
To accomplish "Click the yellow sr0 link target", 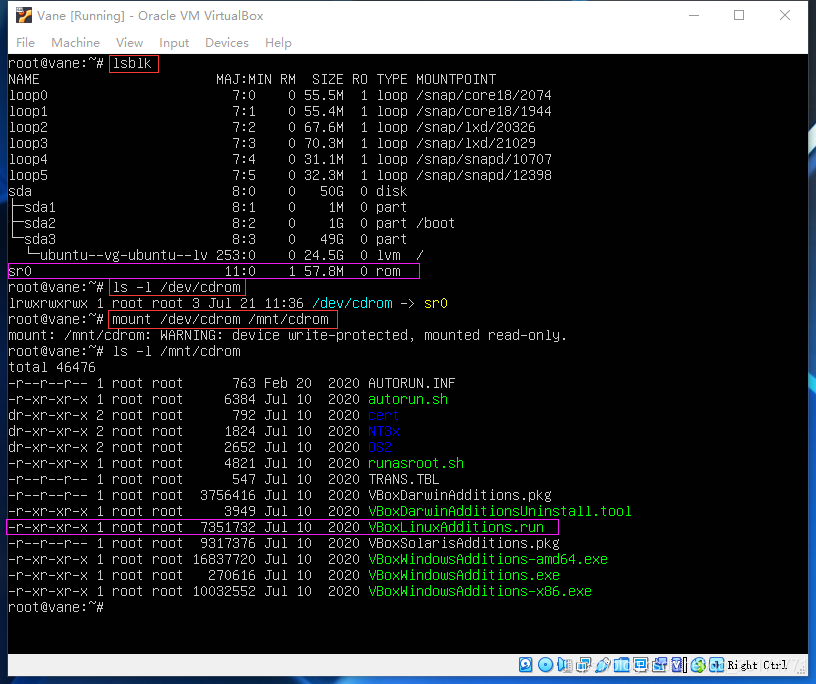I will 436,303.
